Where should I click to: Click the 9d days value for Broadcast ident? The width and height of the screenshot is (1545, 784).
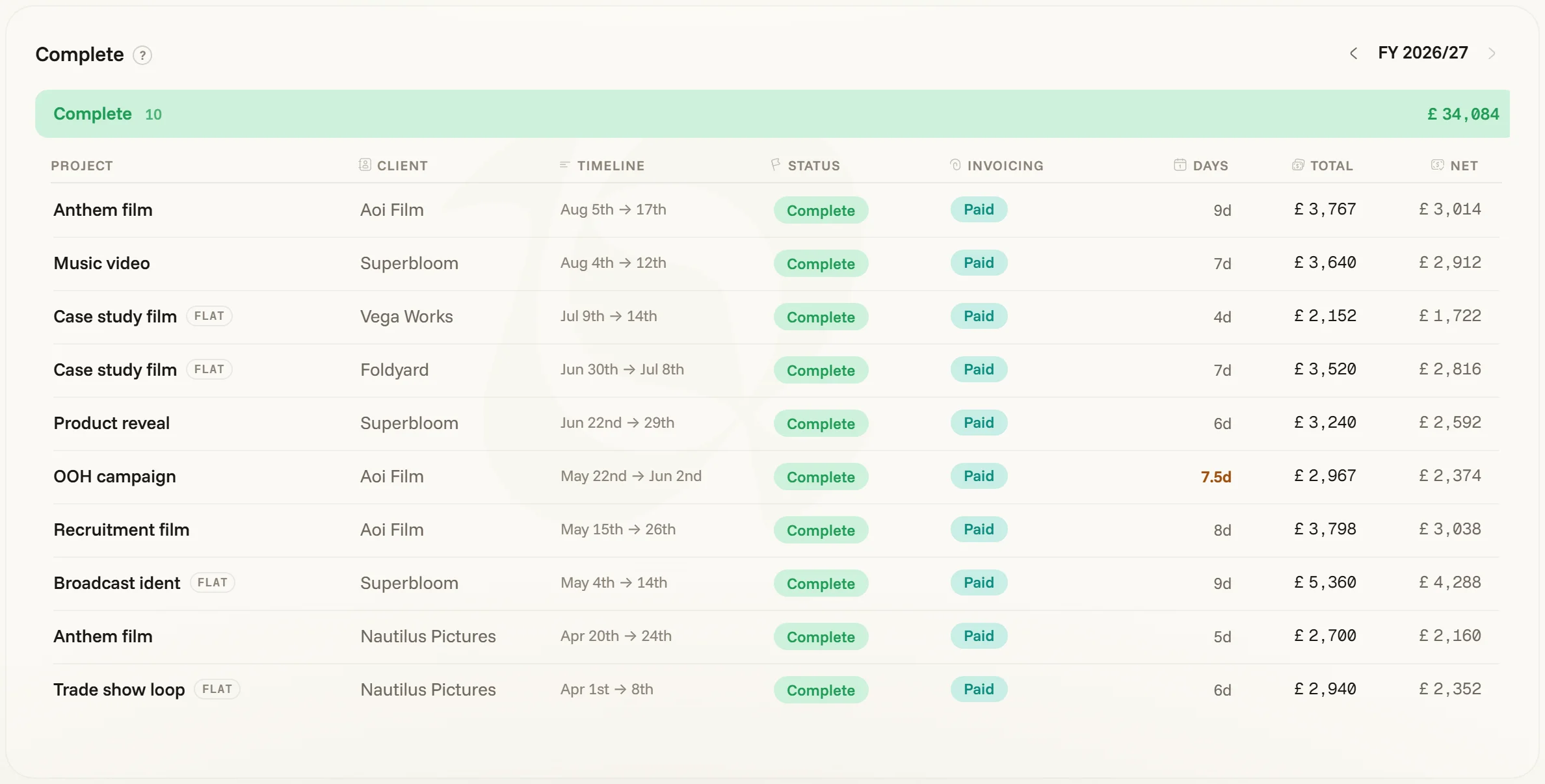pyautogui.click(x=1222, y=584)
